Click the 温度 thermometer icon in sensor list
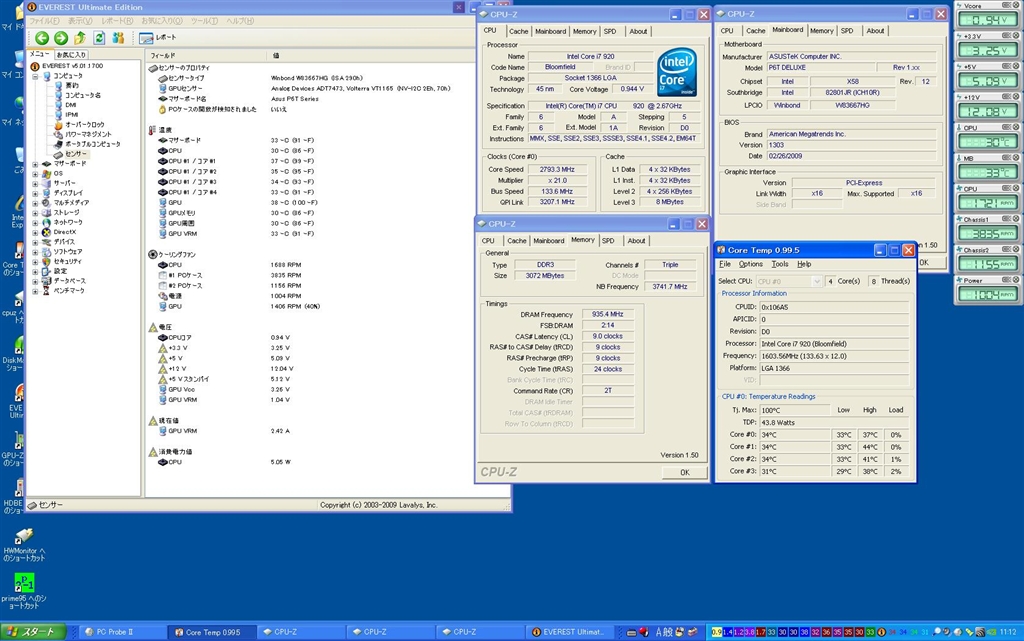Viewport: 1024px width, 641px height. 152,130
